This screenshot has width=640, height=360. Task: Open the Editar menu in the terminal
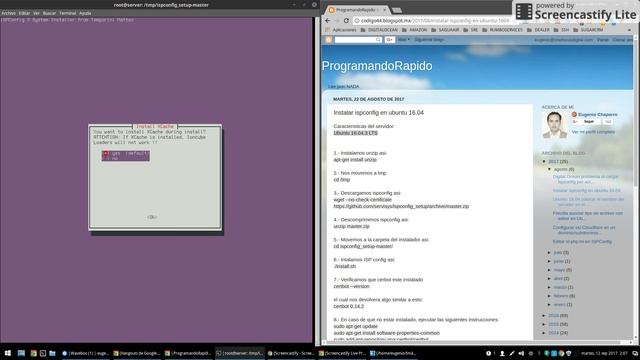(24, 13)
